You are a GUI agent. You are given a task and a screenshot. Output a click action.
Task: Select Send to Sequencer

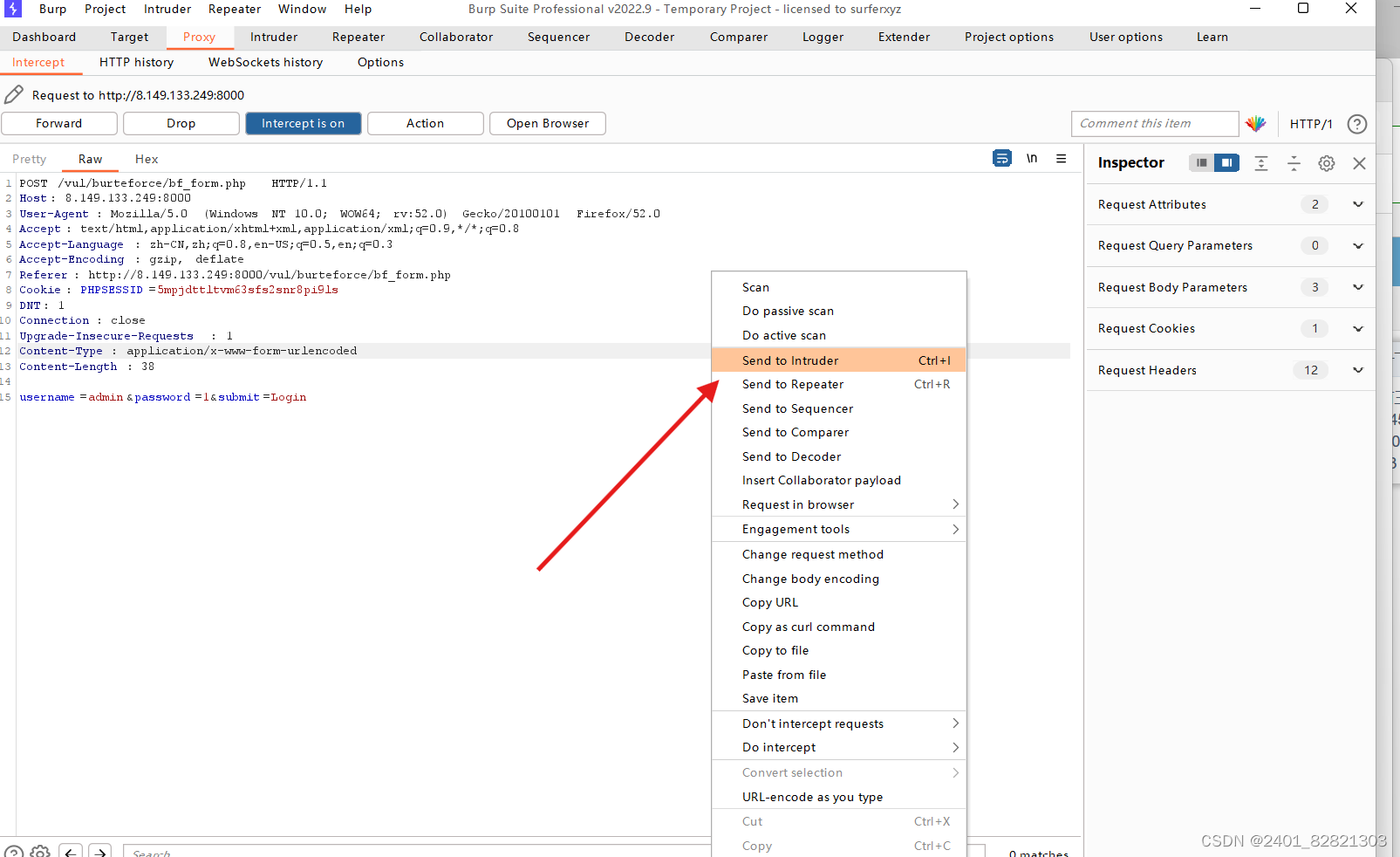839,408
